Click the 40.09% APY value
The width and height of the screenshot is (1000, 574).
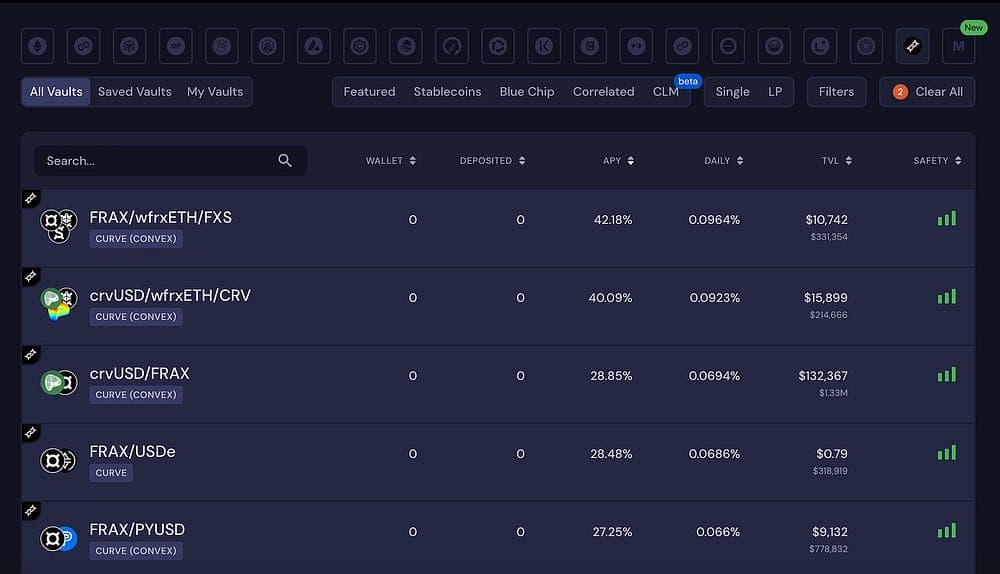tap(610, 298)
